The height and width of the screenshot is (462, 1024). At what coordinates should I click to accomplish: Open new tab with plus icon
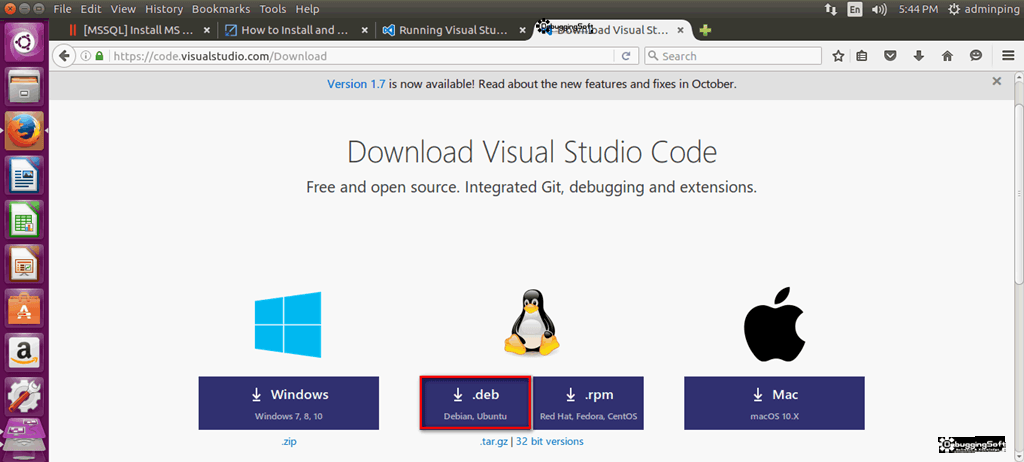705,30
